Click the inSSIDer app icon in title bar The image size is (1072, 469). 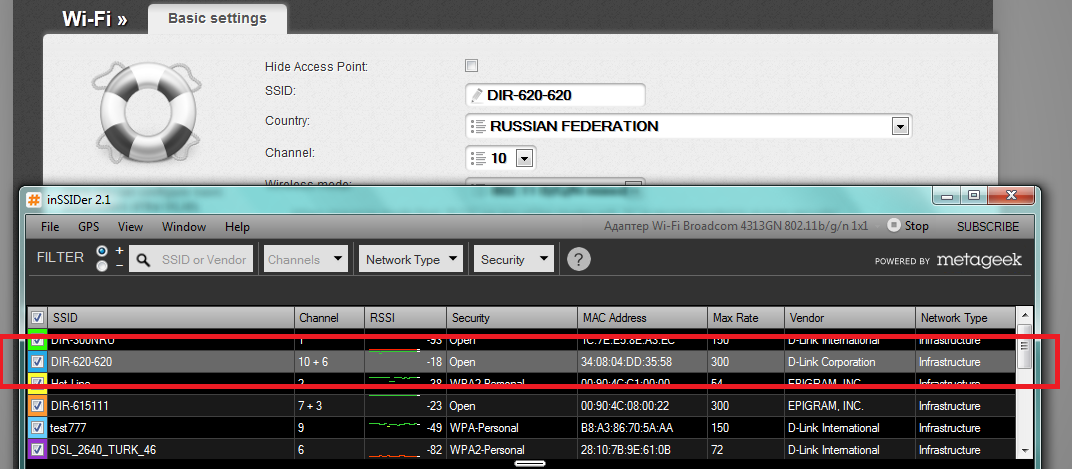coord(33,199)
